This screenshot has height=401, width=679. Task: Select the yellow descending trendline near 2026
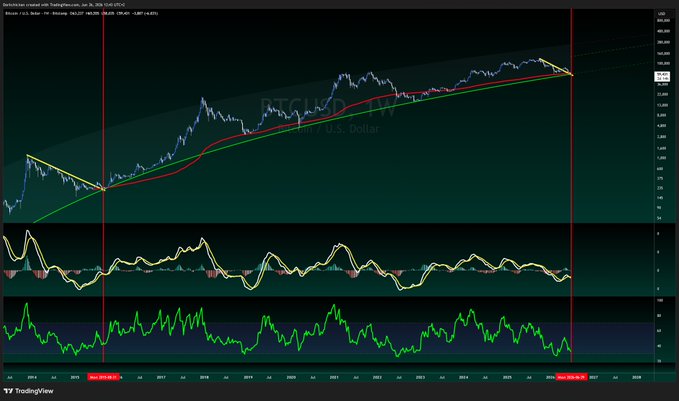coord(556,67)
